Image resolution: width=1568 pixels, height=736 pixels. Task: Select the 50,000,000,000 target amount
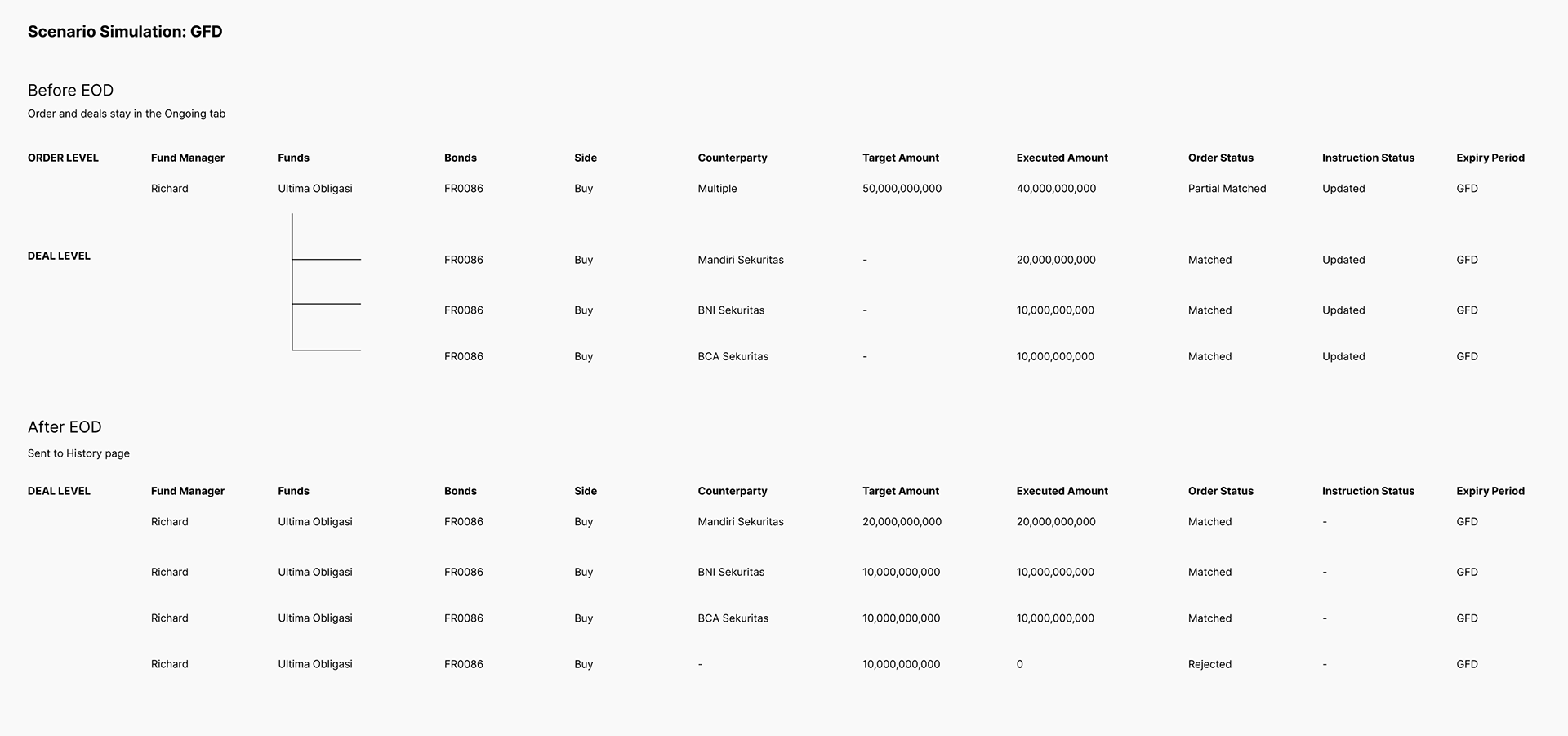(902, 189)
